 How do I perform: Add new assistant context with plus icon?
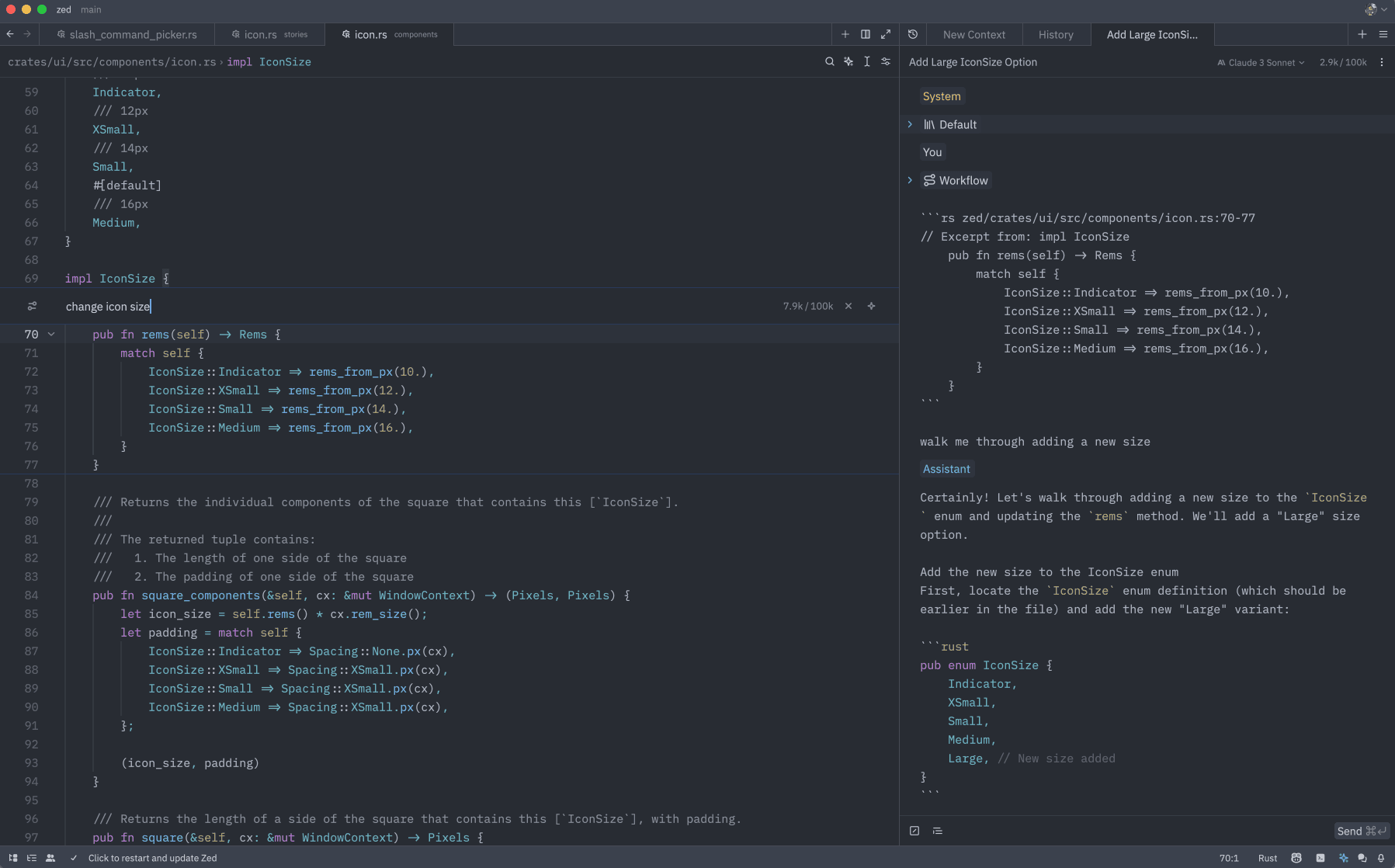tap(1362, 34)
